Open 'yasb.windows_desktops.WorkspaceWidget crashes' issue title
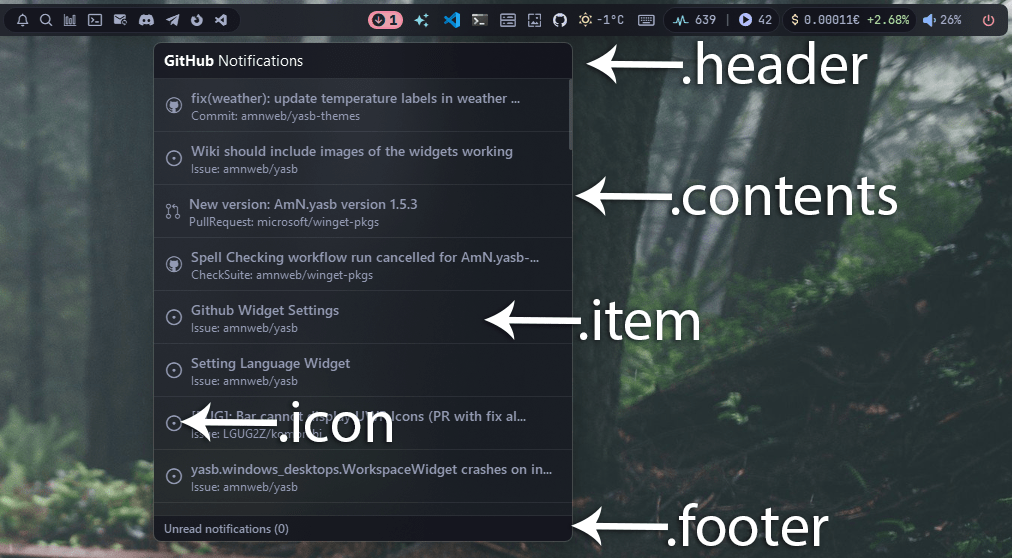 [371, 470]
